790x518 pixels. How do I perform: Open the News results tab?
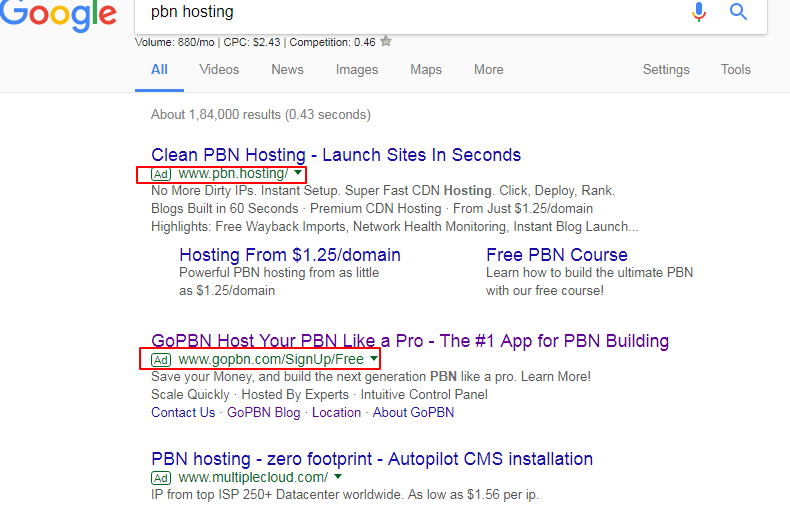pos(287,70)
